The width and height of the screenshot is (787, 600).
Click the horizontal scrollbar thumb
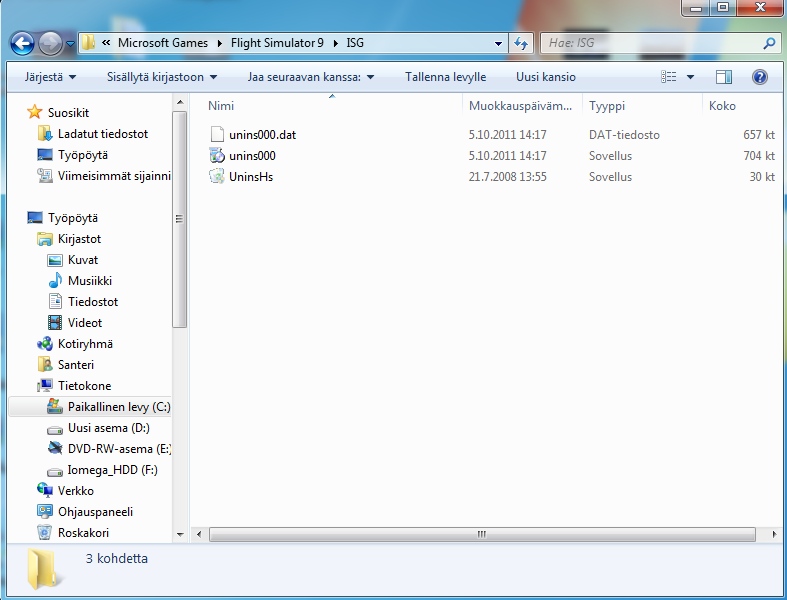pos(482,534)
